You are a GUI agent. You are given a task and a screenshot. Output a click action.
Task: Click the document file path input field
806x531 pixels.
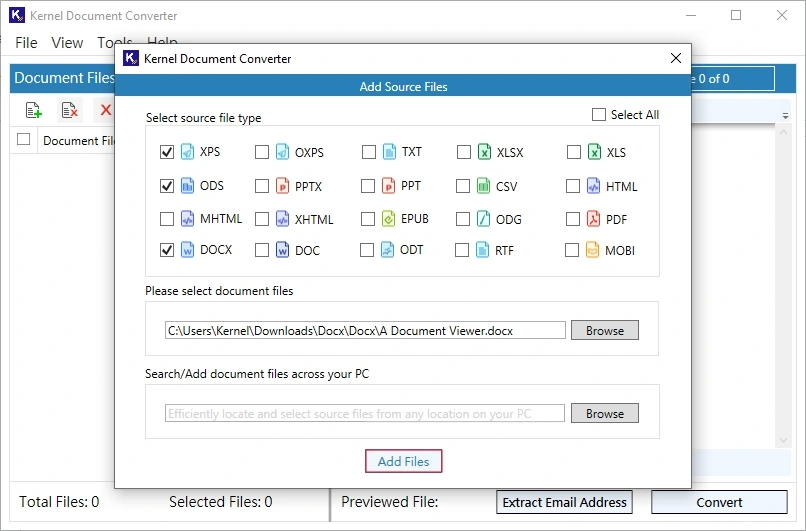pos(365,330)
